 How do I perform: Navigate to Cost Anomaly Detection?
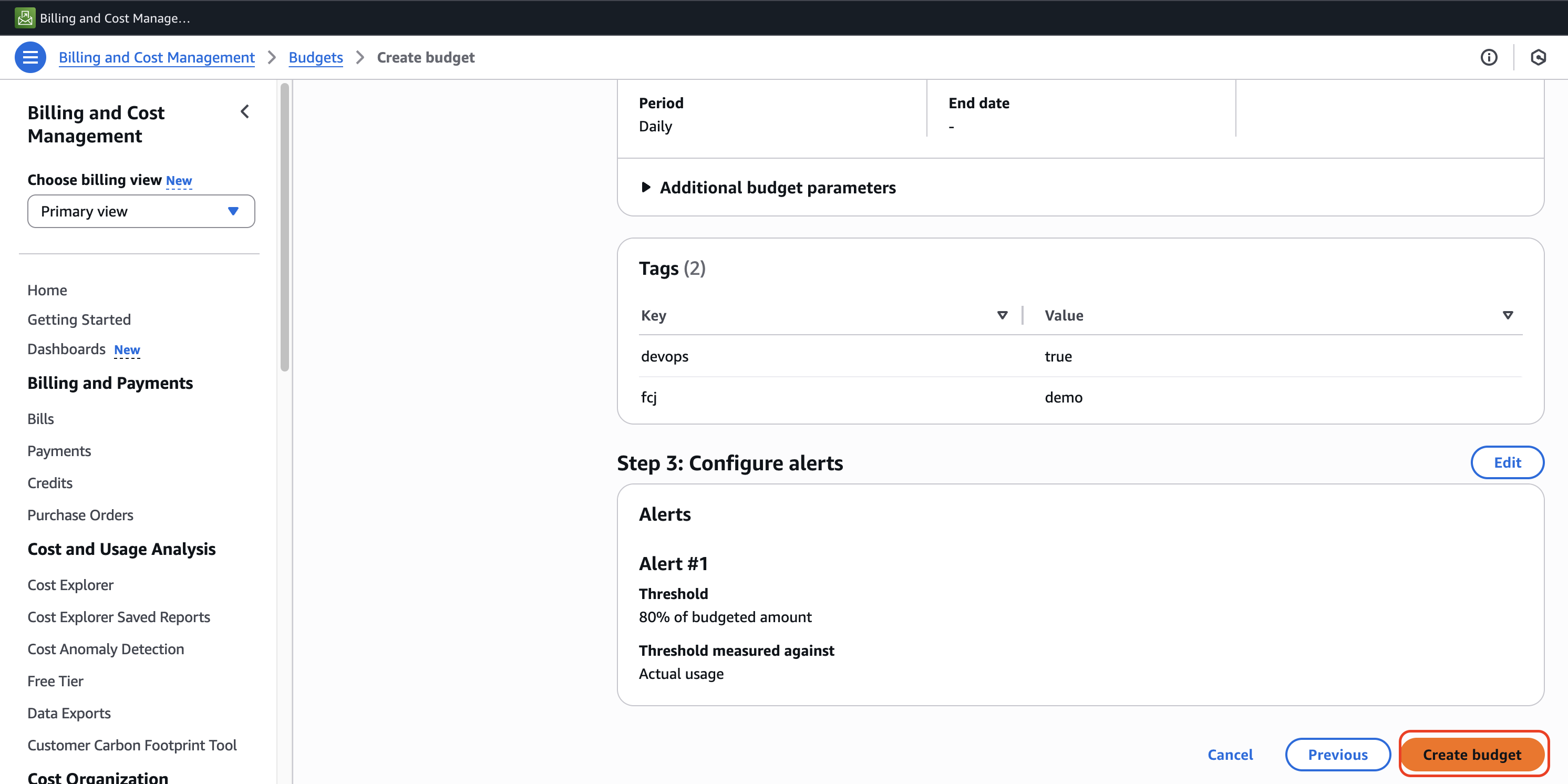[106, 649]
